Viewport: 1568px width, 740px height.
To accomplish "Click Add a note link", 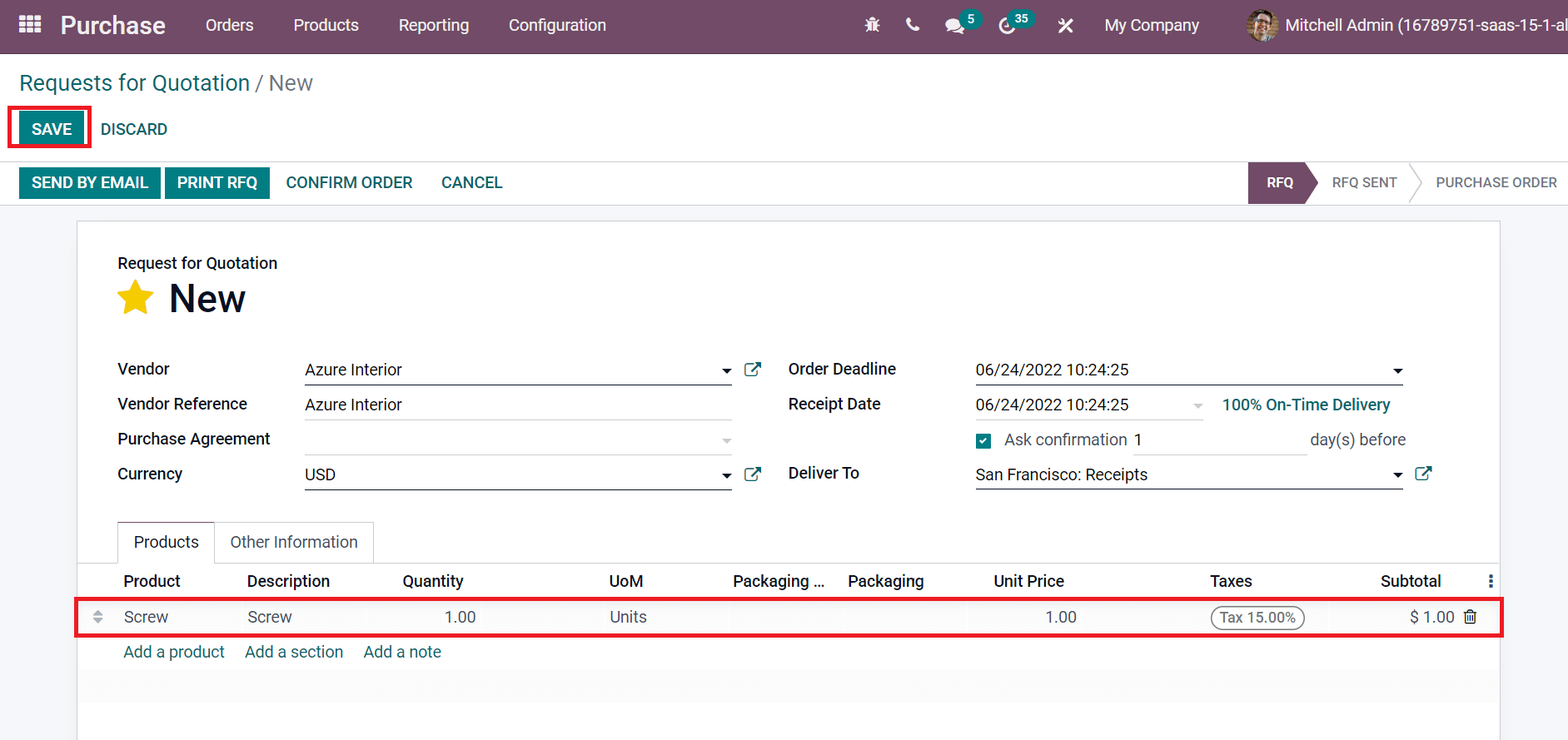I will (x=402, y=652).
